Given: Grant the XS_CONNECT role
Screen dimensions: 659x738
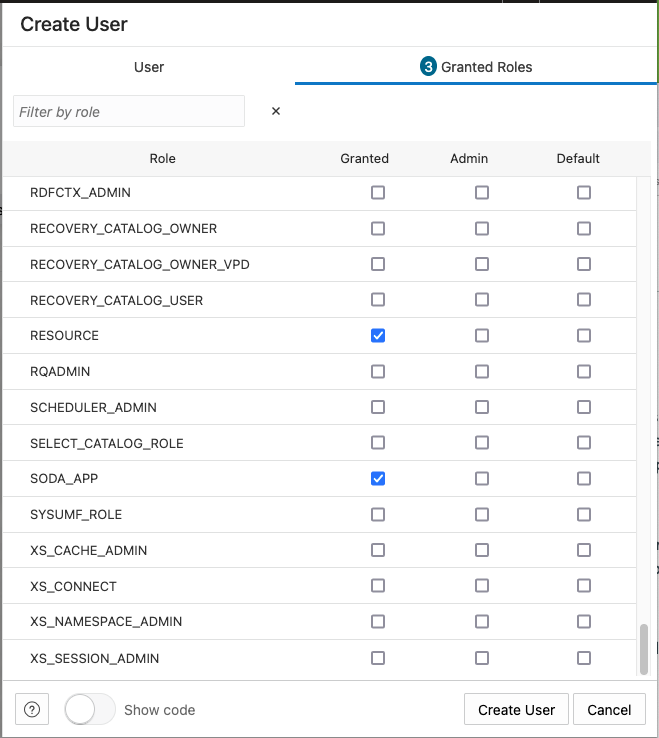Looking at the screenshot, I should pyautogui.click(x=378, y=586).
